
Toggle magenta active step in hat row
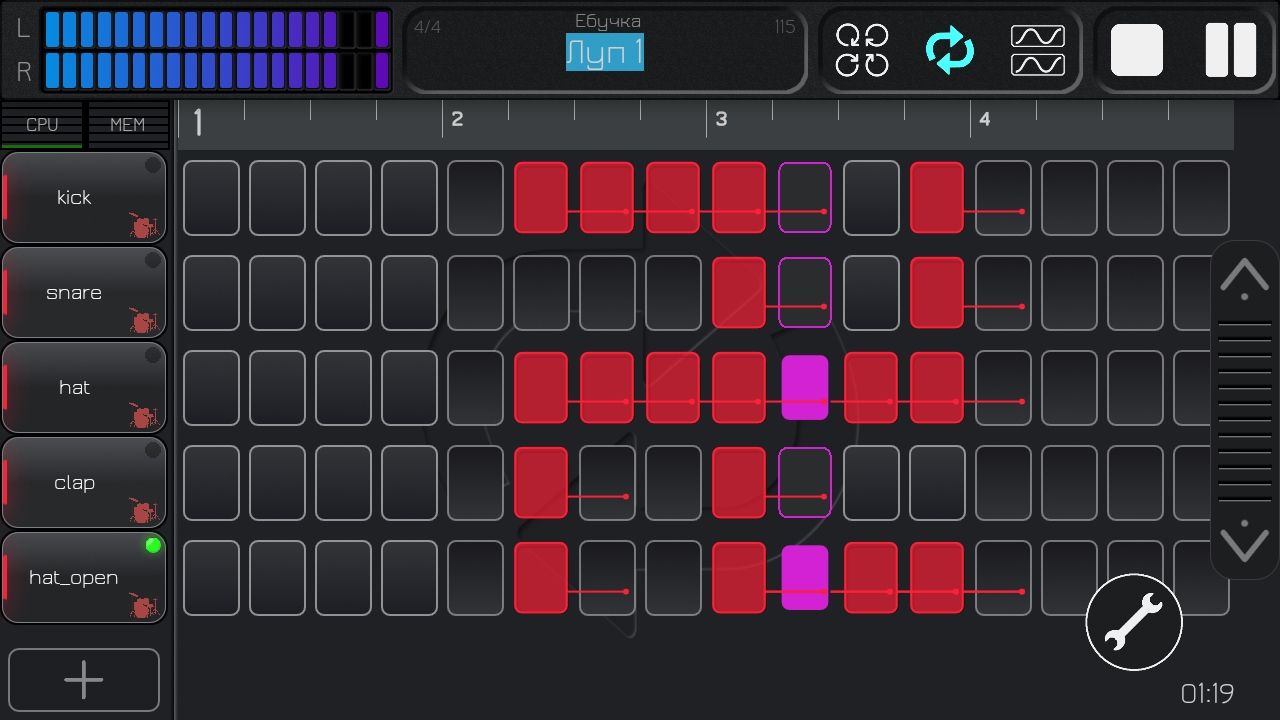click(x=805, y=388)
